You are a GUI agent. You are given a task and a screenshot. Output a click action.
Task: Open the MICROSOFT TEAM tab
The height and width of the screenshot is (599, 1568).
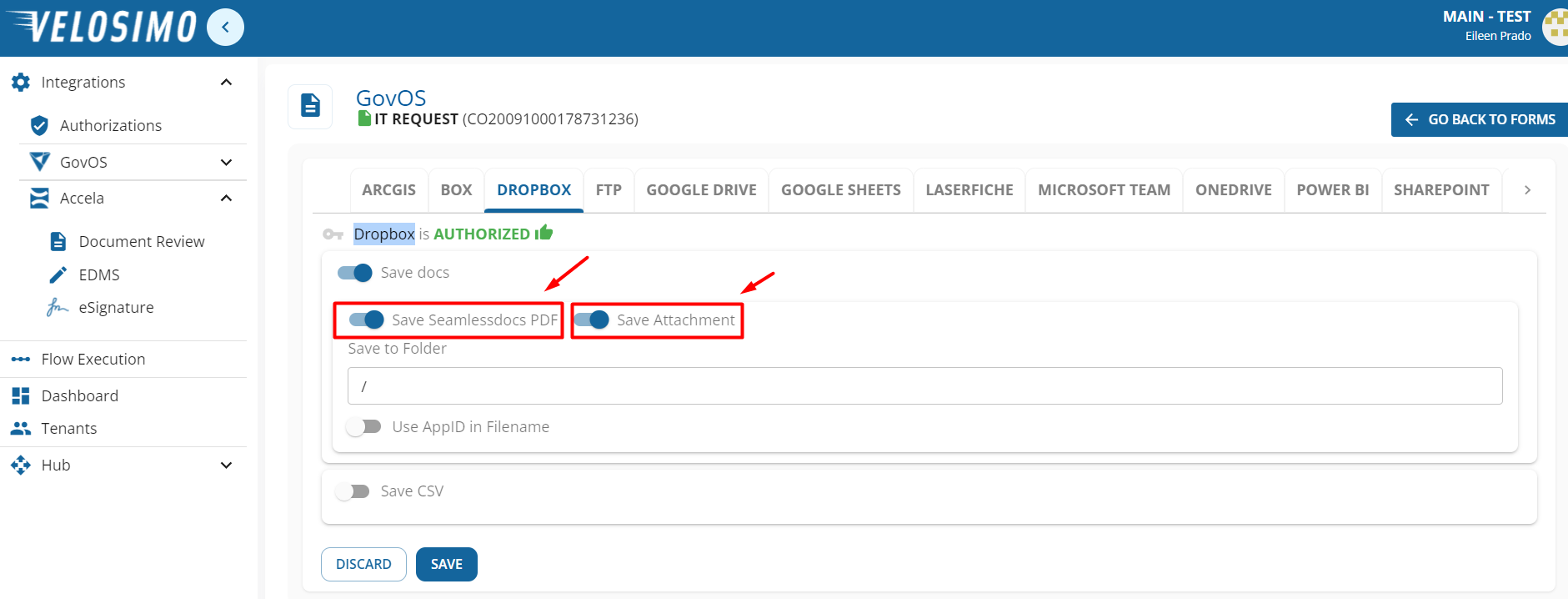1105,189
